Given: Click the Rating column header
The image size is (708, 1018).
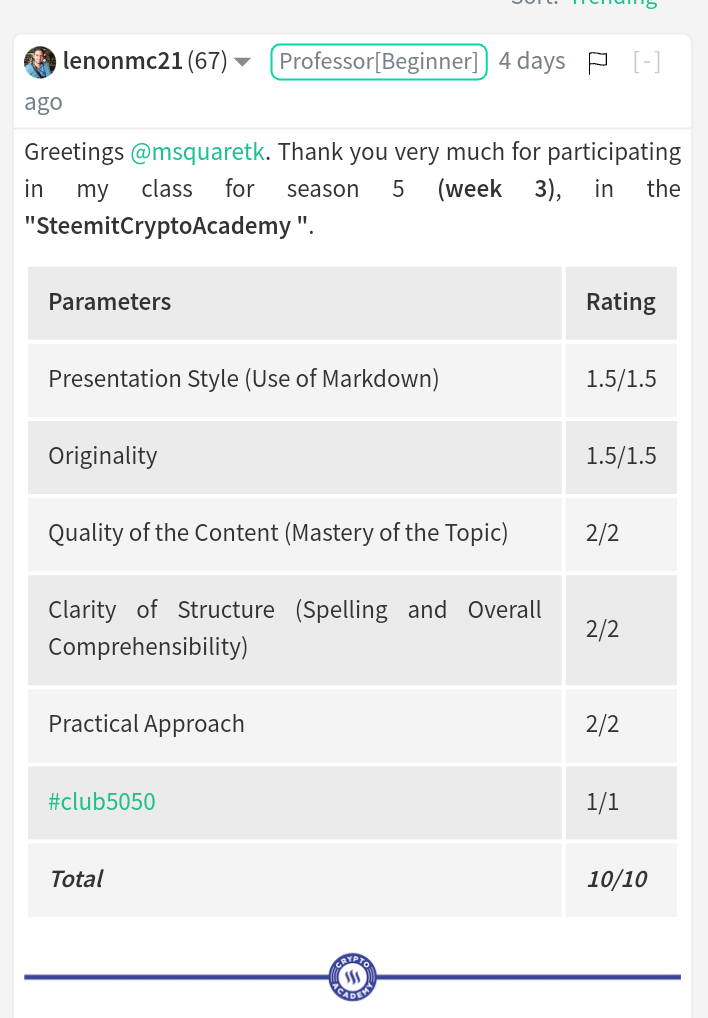Looking at the screenshot, I should [620, 302].
